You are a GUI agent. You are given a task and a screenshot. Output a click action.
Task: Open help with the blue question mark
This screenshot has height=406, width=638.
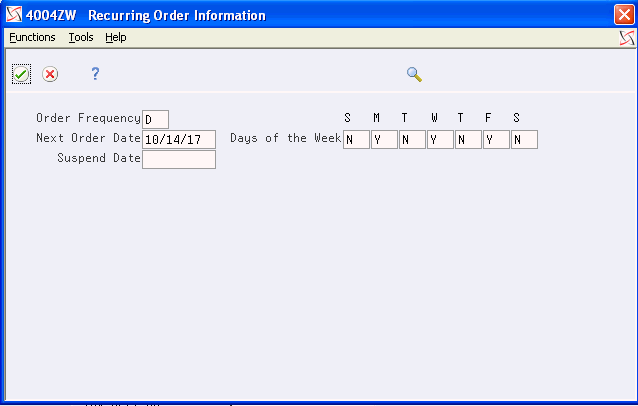(x=95, y=74)
